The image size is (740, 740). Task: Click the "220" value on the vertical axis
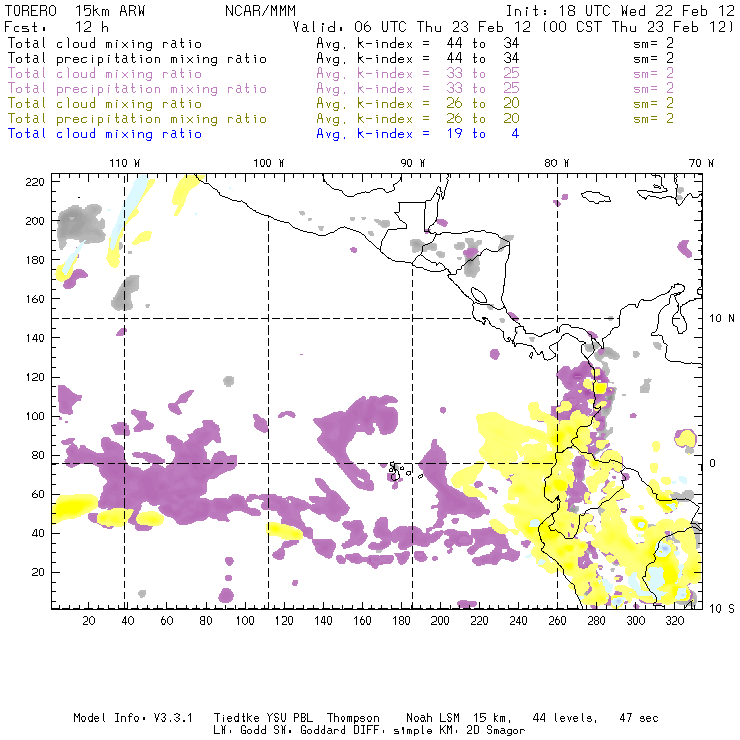point(35,182)
